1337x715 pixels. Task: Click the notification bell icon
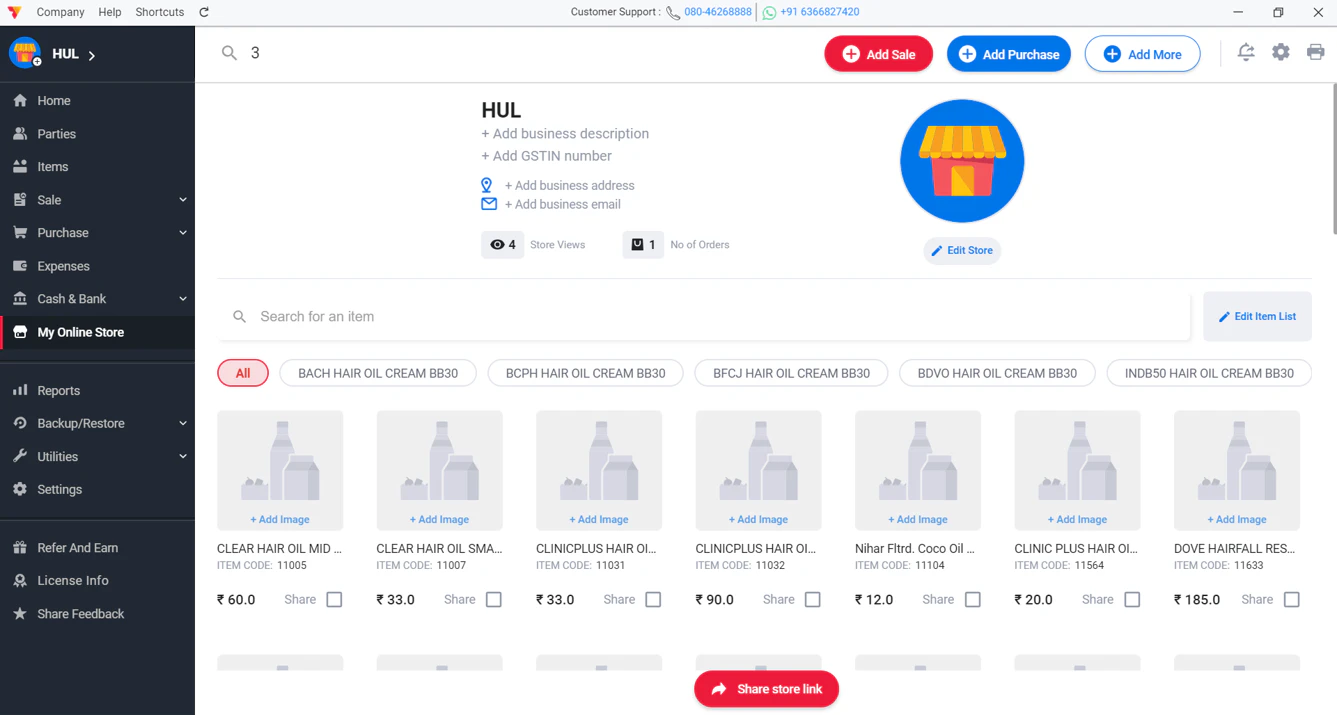pyautogui.click(x=1246, y=53)
